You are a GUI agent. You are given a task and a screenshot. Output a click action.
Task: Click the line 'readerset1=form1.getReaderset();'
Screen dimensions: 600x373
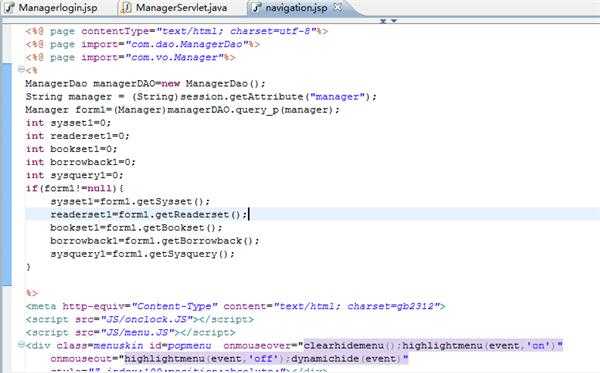pyautogui.click(x=149, y=214)
